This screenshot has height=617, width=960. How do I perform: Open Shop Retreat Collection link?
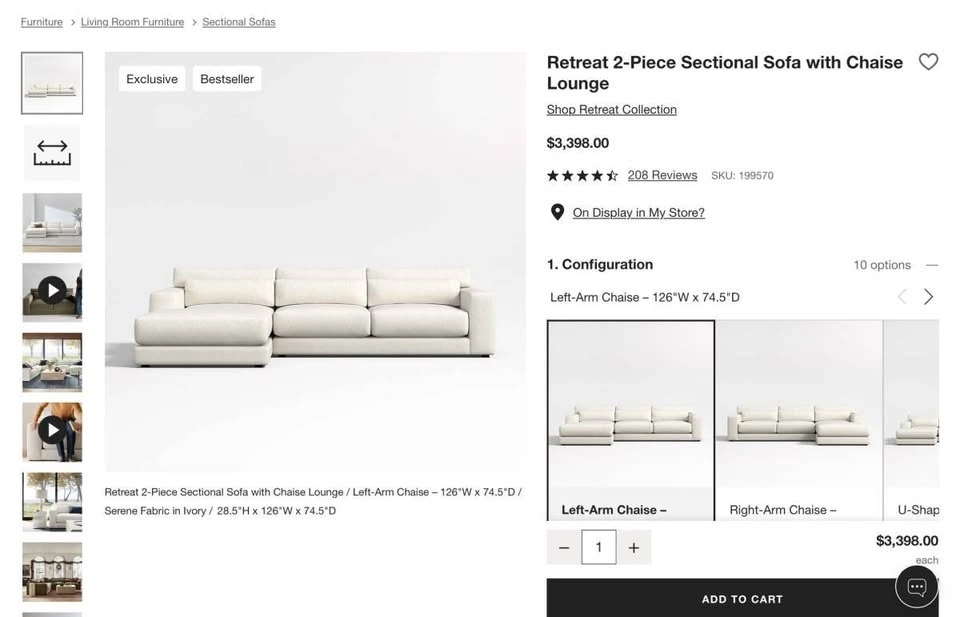(611, 109)
